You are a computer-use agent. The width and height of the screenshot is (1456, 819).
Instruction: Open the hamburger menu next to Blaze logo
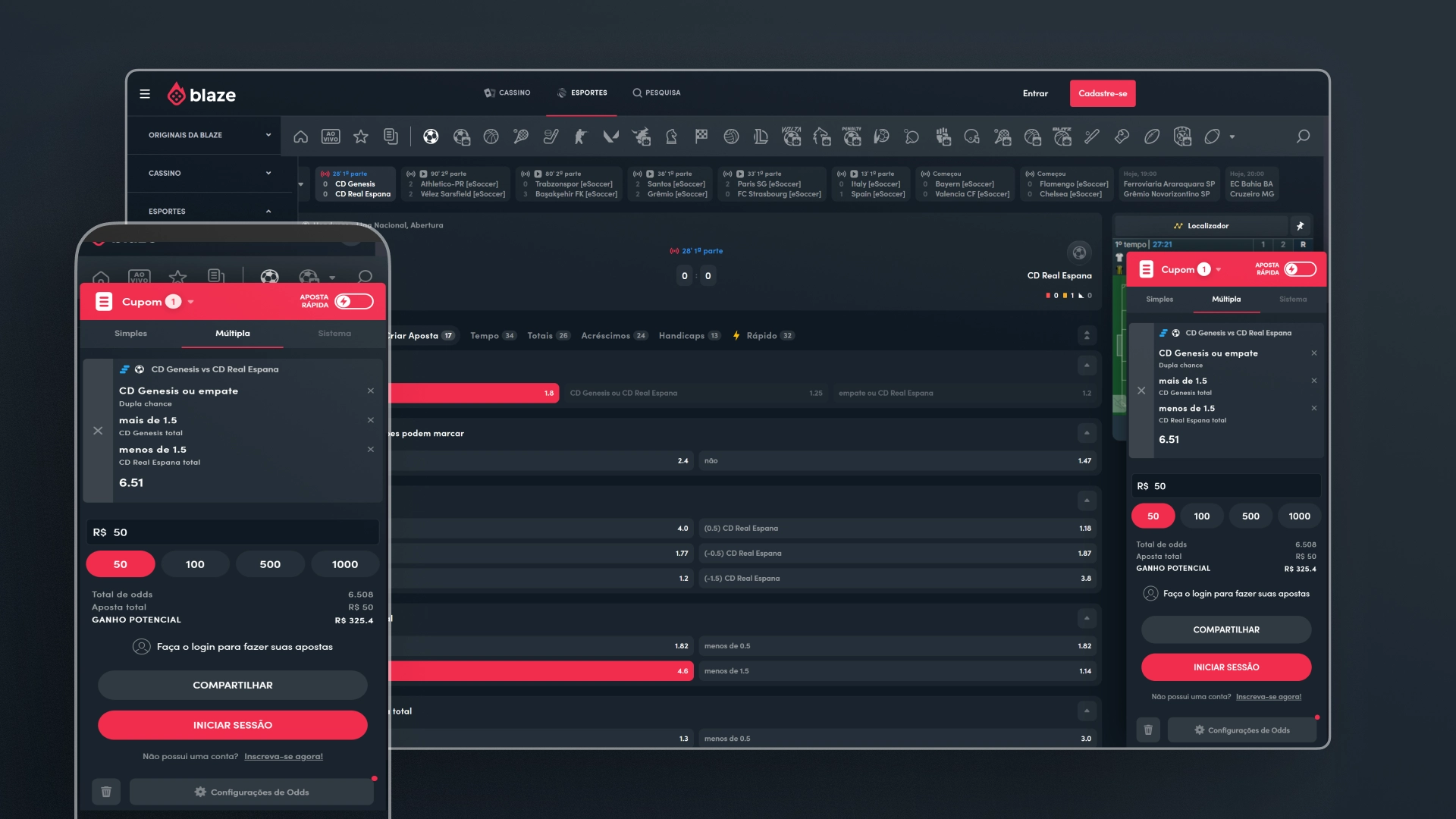pos(145,94)
